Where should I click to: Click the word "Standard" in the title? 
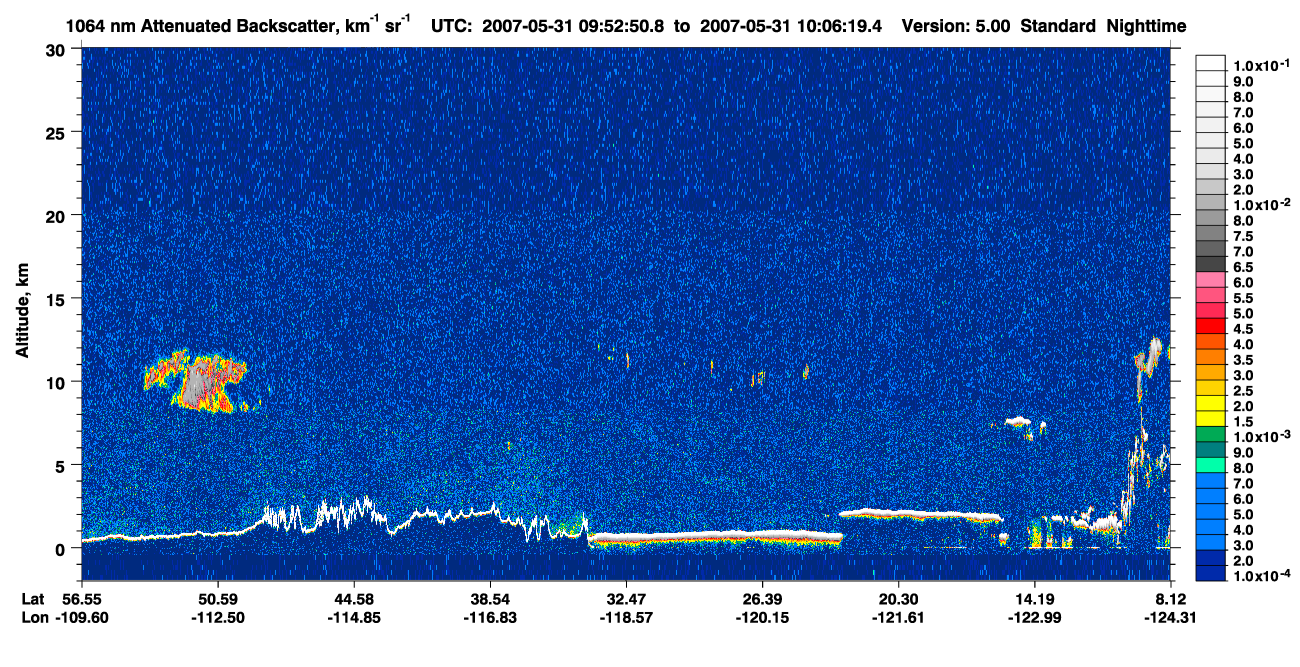point(1060,27)
